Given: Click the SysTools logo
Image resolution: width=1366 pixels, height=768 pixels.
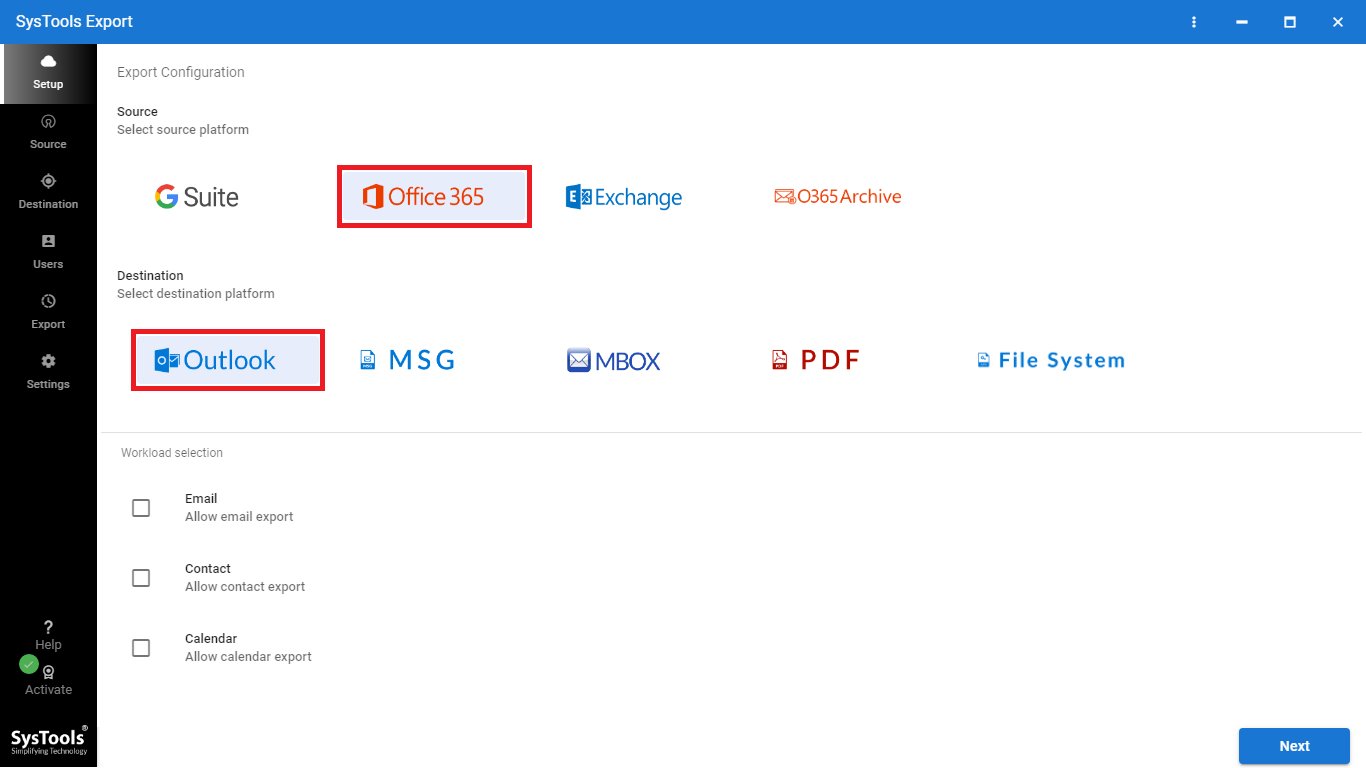Looking at the screenshot, I should [49, 740].
